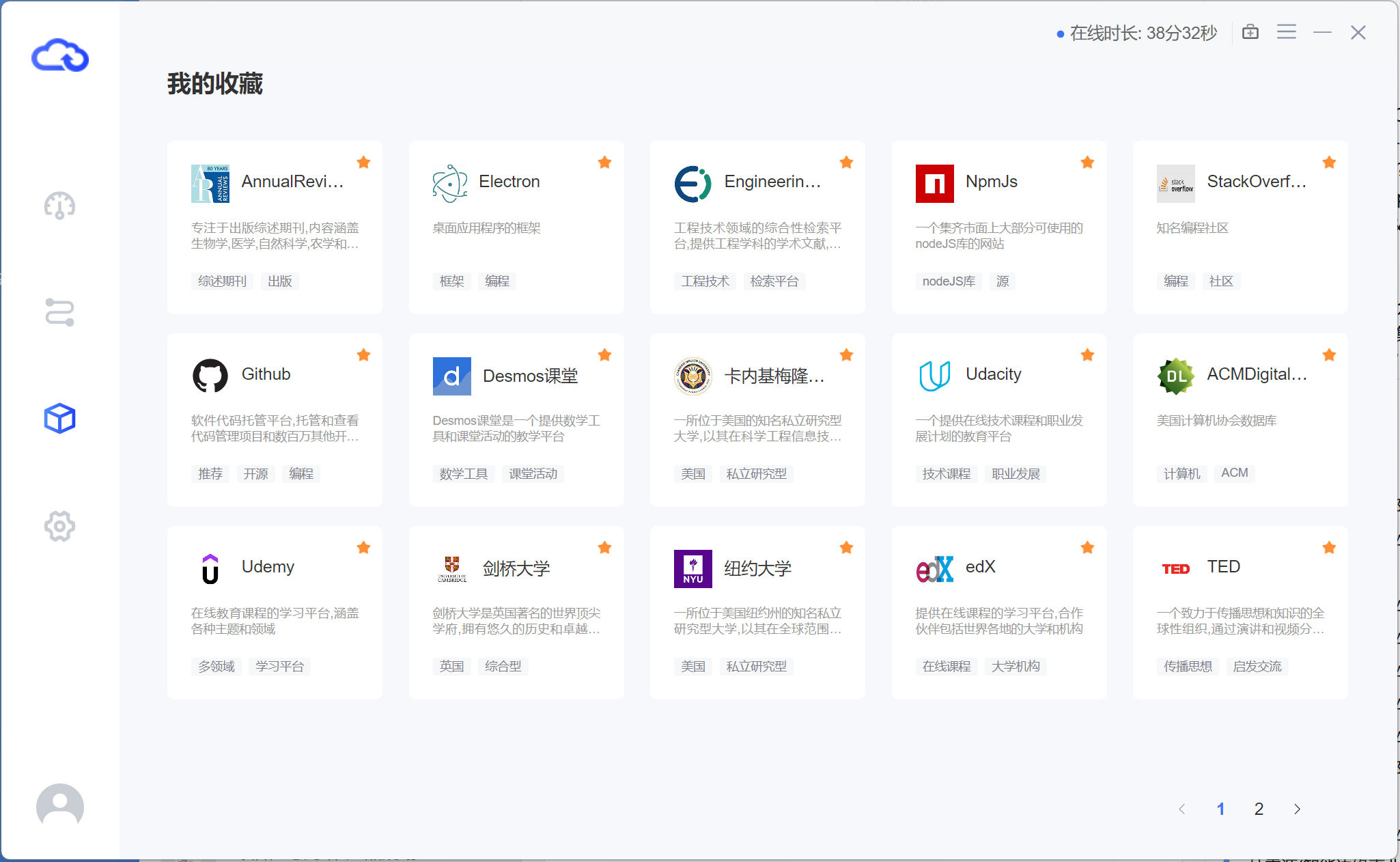Click the 美国计算机协会数据库 description
Viewport: 1400px width, 862px height.
pos(1216,421)
